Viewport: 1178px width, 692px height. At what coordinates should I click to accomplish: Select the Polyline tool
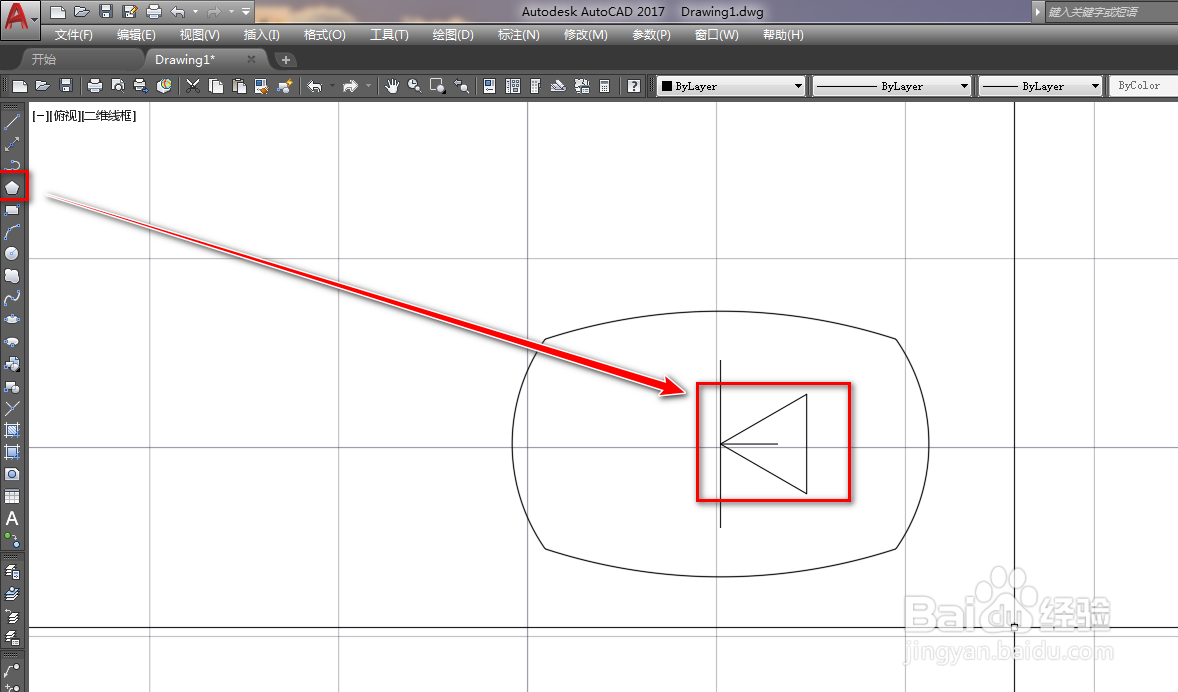tap(12, 165)
